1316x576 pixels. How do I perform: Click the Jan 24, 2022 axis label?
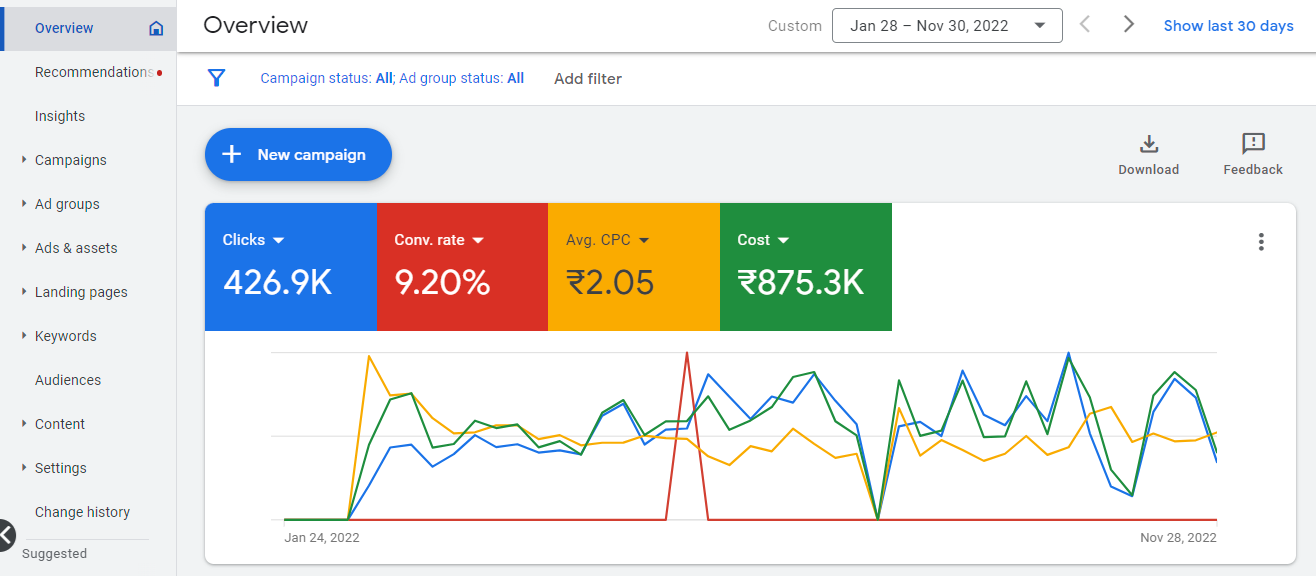tap(322, 537)
